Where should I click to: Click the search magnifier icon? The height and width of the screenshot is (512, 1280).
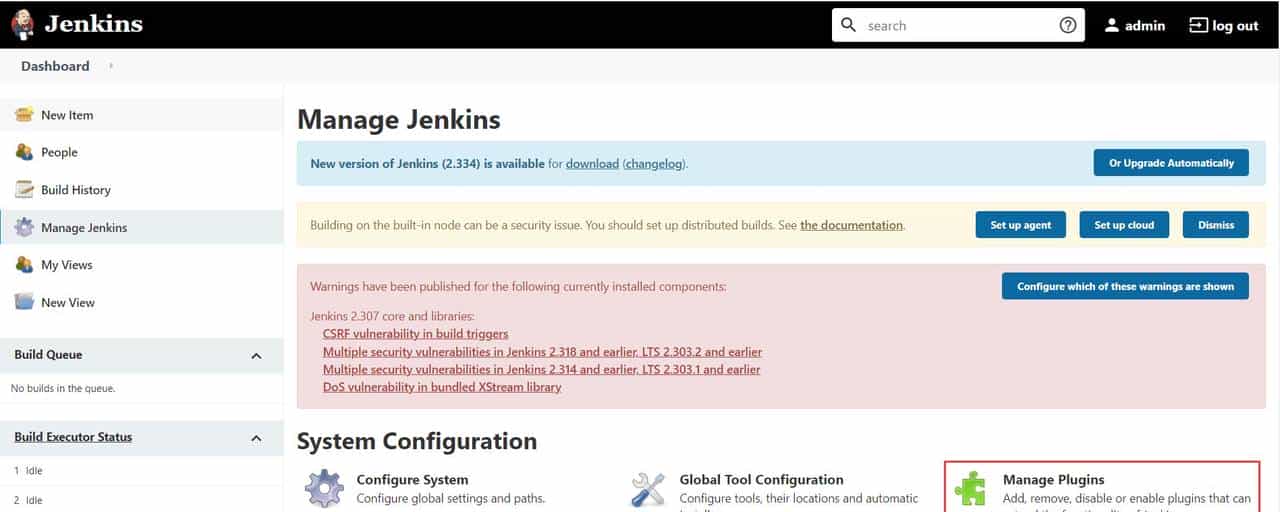coord(849,25)
